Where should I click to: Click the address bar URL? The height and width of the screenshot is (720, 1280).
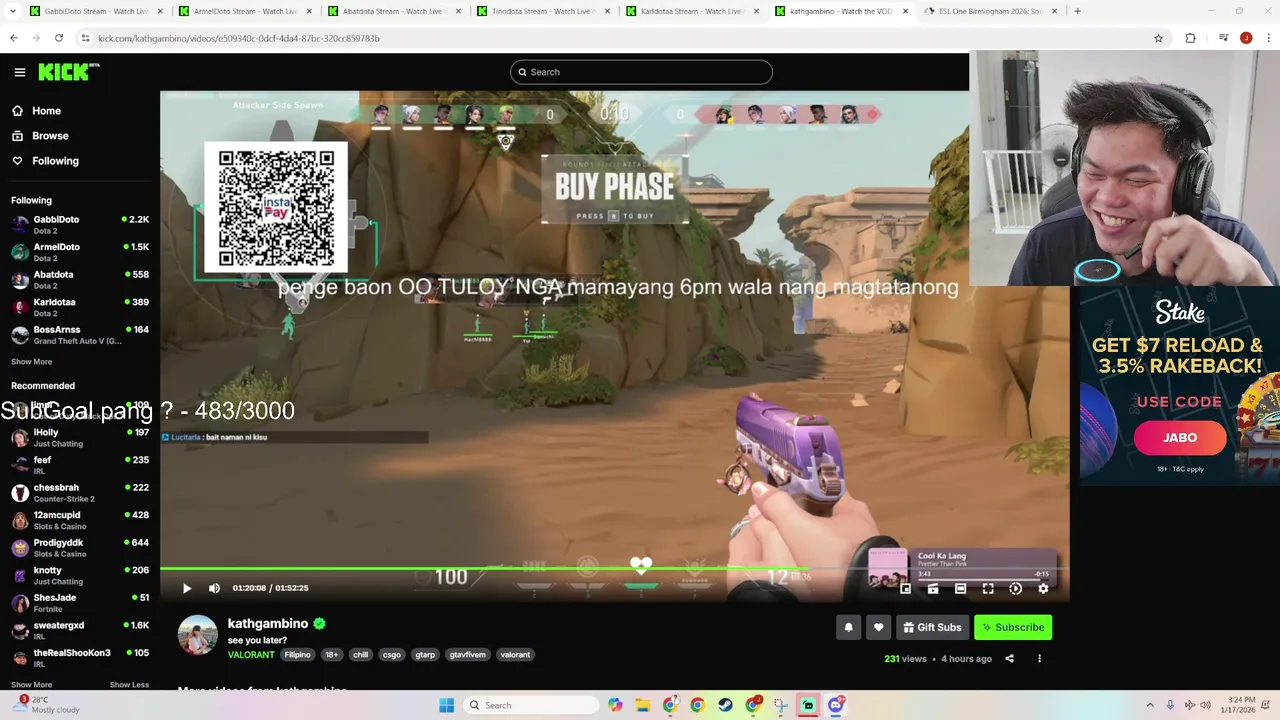pos(239,38)
